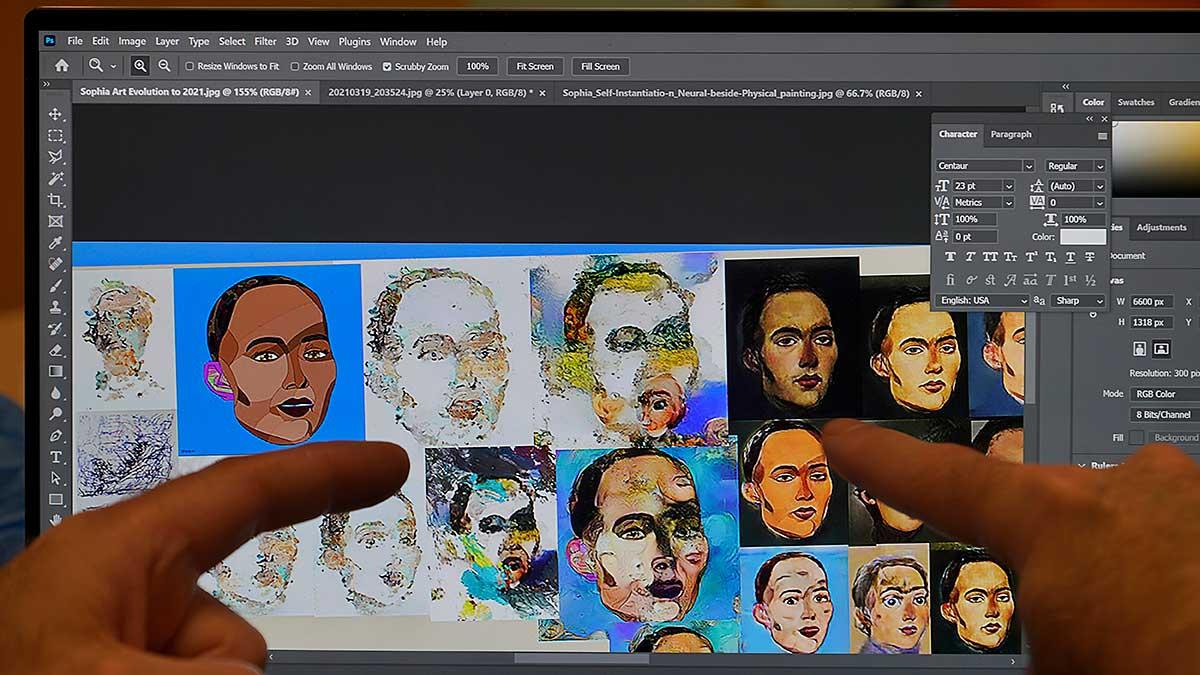The image size is (1200, 675).
Task: Select the History Brush tool
Action: tap(56, 329)
